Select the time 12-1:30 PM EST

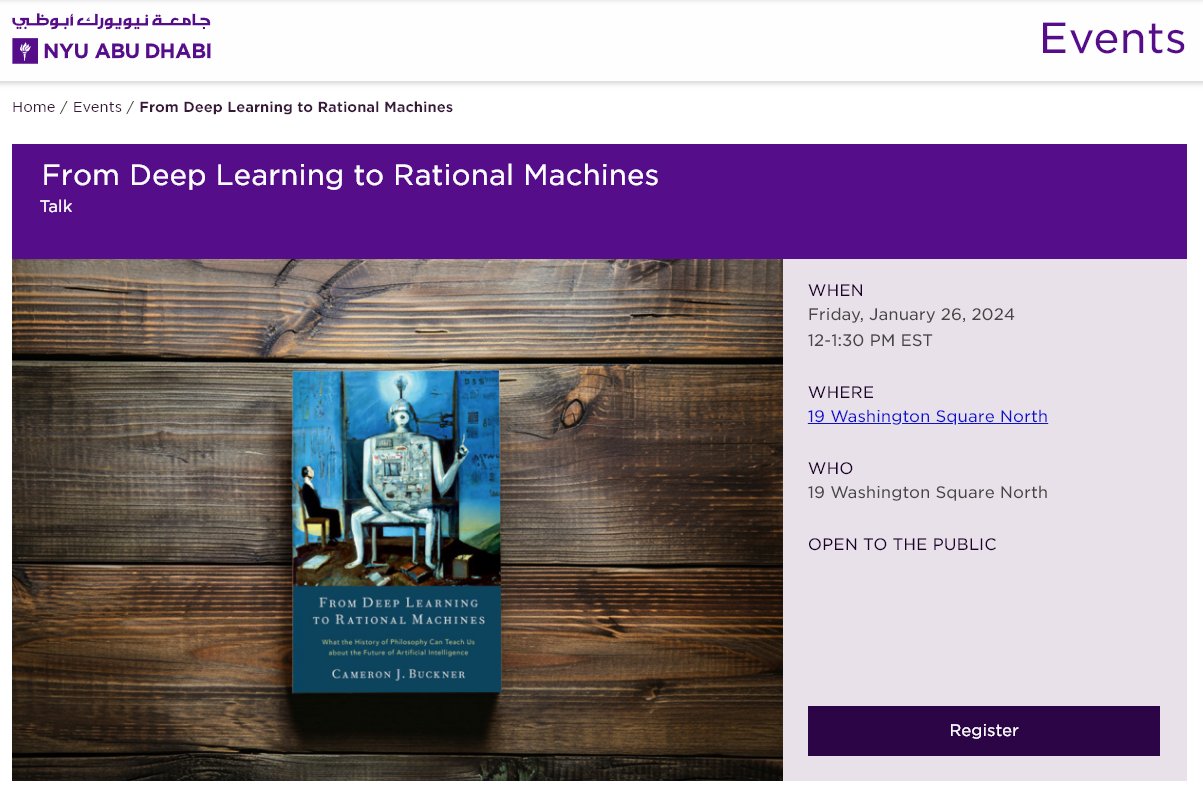[x=870, y=340]
